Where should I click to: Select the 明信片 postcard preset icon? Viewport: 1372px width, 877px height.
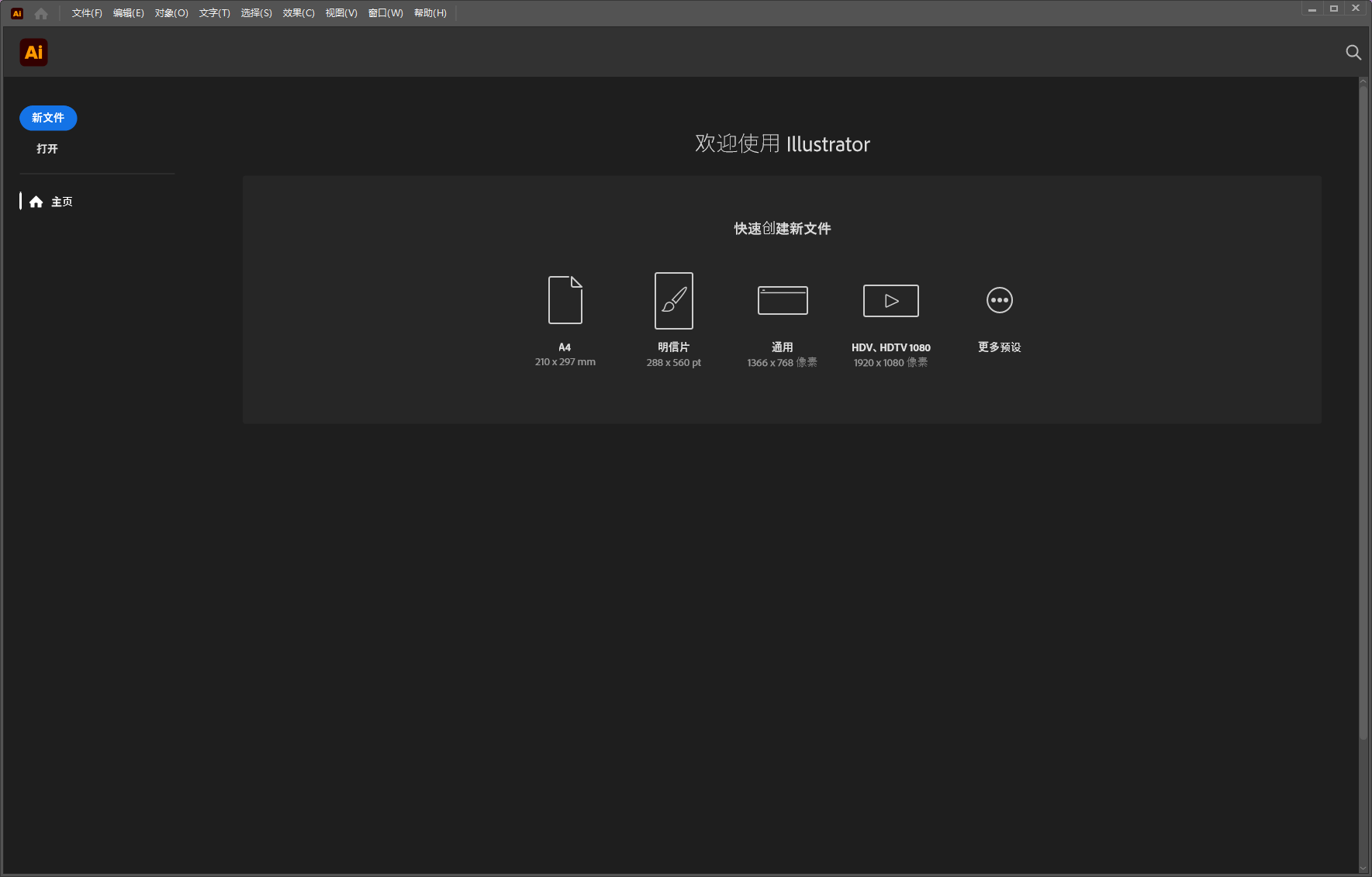point(673,301)
